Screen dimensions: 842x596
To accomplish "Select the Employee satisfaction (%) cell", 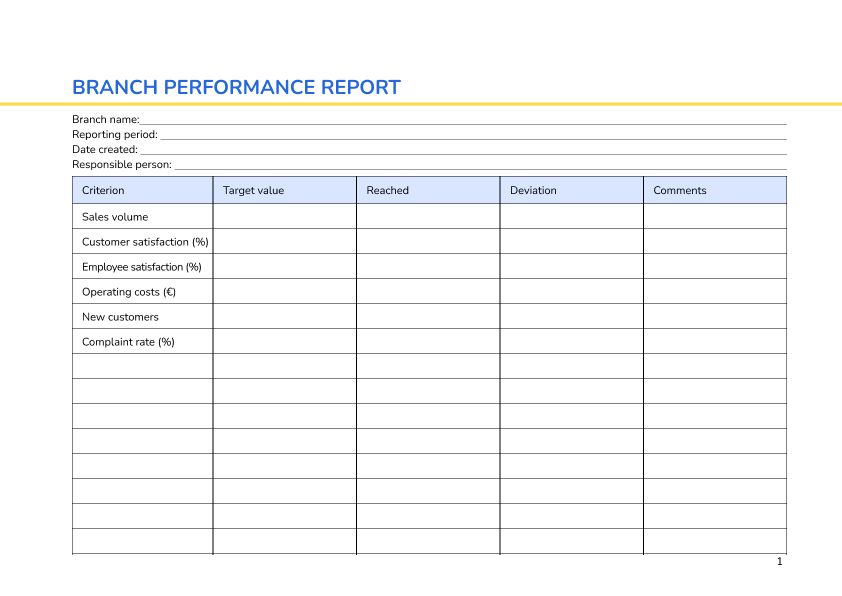I will (141, 266).
